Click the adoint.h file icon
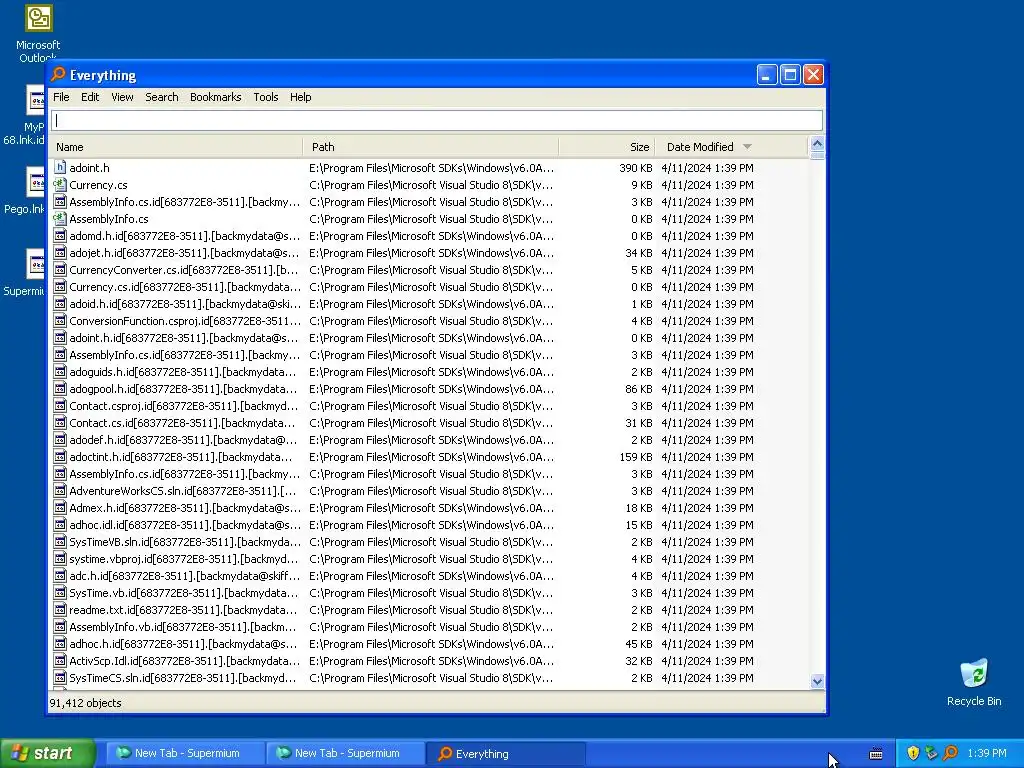The height and width of the screenshot is (768, 1024). (60, 168)
